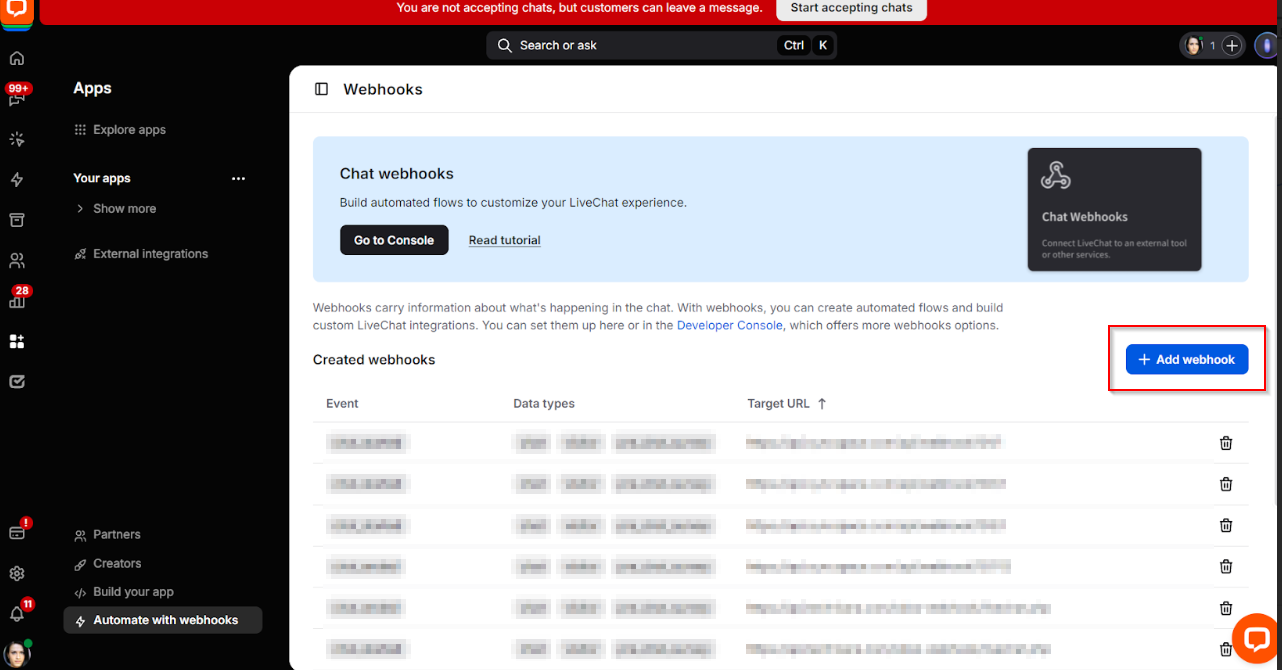Viewport: 1282px width, 670px height.
Task: Open Reports with the 28 badge
Action: (x=18, y=299)
